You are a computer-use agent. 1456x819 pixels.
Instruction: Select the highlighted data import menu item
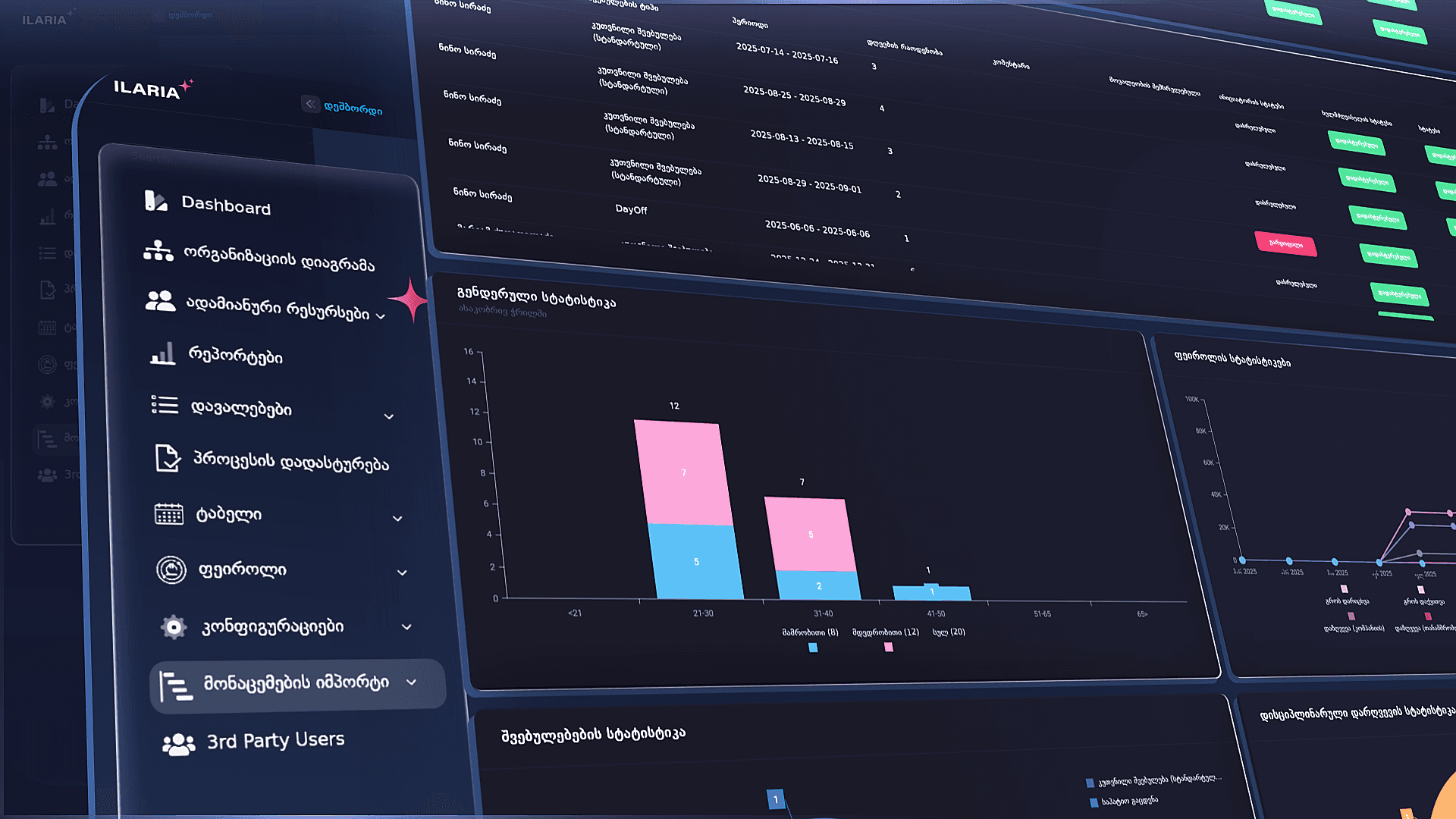296,684
